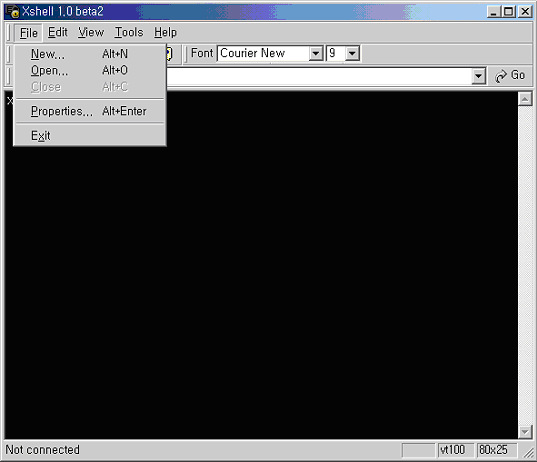Image resolution: width=537 pixels, height=462 pixels.
Task: Click the terminal scrollbar down arrow
Action: (x=525, y=432)
